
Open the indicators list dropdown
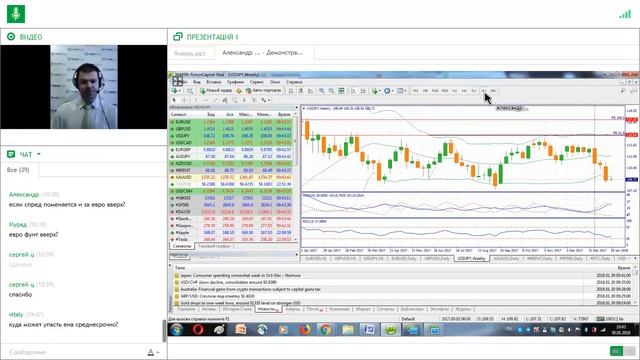(376, 91)
